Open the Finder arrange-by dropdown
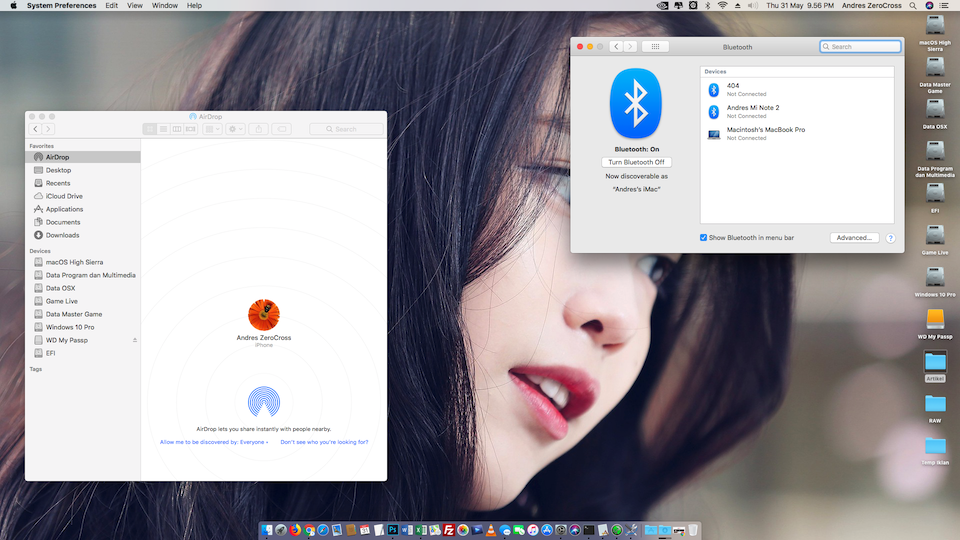The image size is (960, 540). (x=213, y=129)
